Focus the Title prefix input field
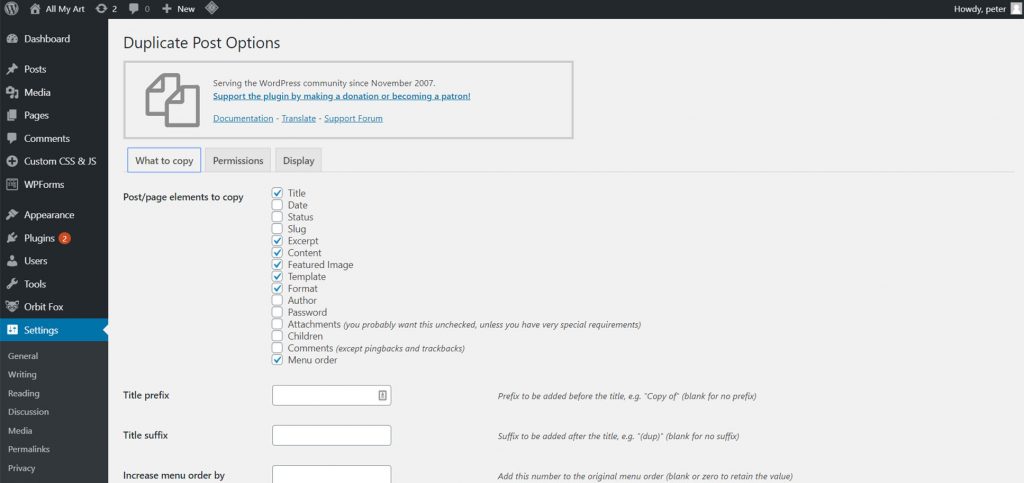Screen dimensions: 1024x483 (x=332, y=396)
